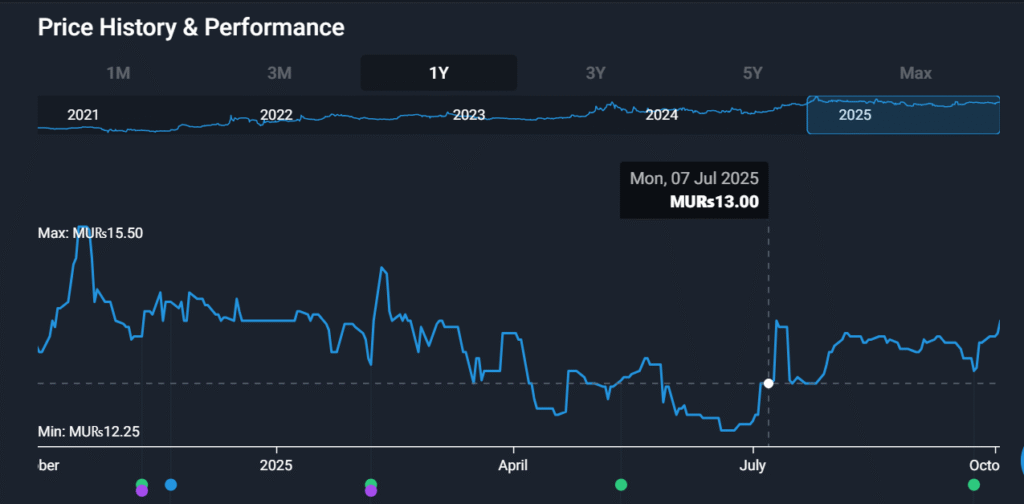Viewport: 1024px width, 504px height.
Task: Open green event marker between April and July
Action: pos(621,485)
